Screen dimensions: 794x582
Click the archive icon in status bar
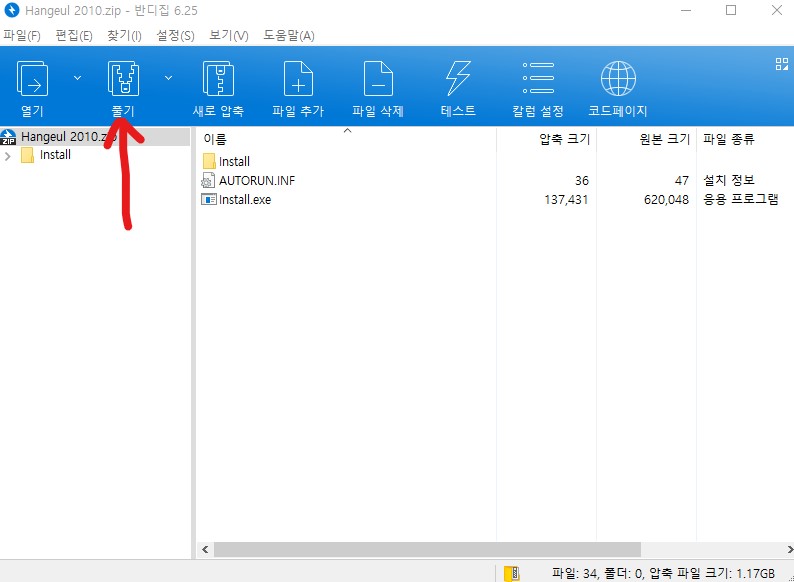click(512, 573)
